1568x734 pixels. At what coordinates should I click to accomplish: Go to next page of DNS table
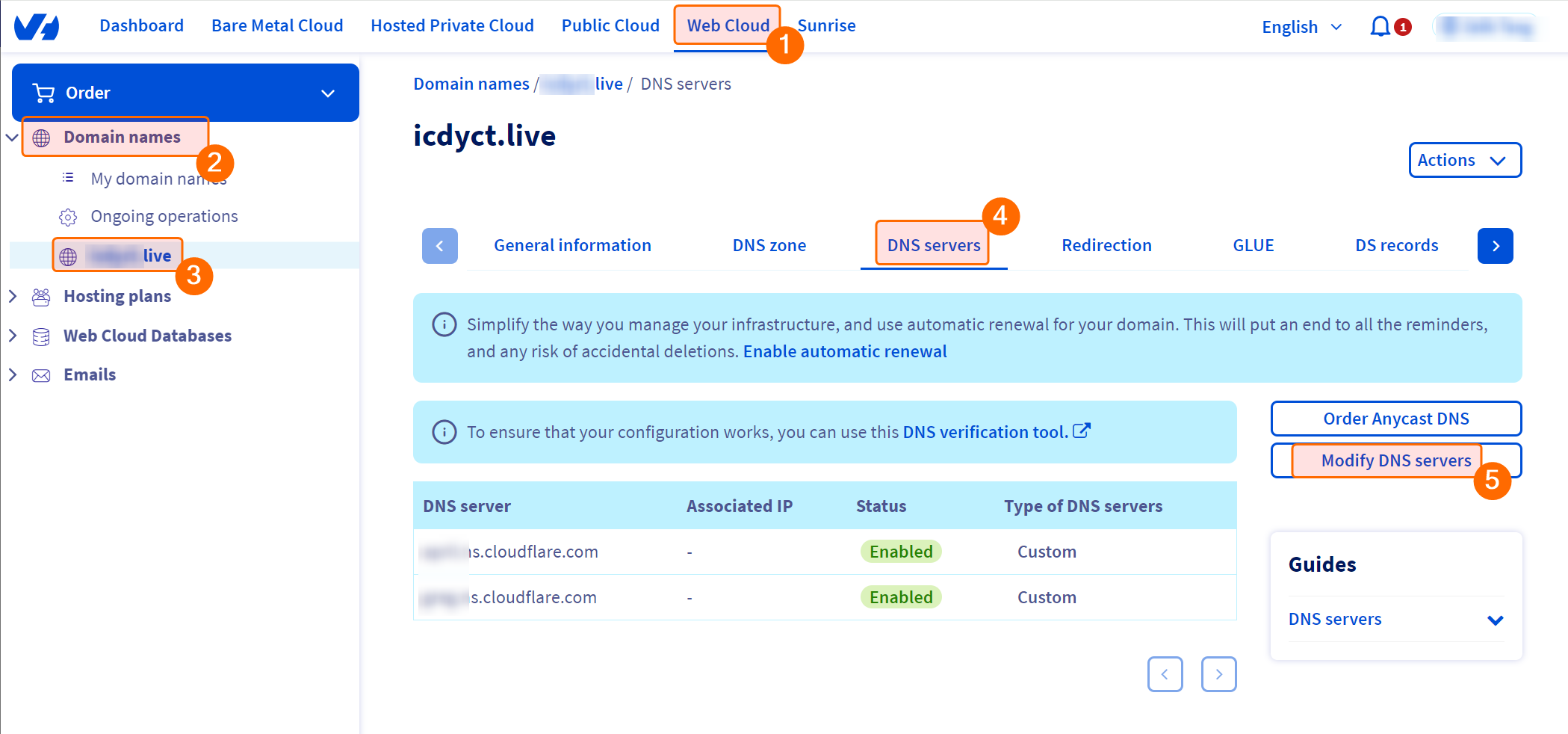click(1218, 674)
